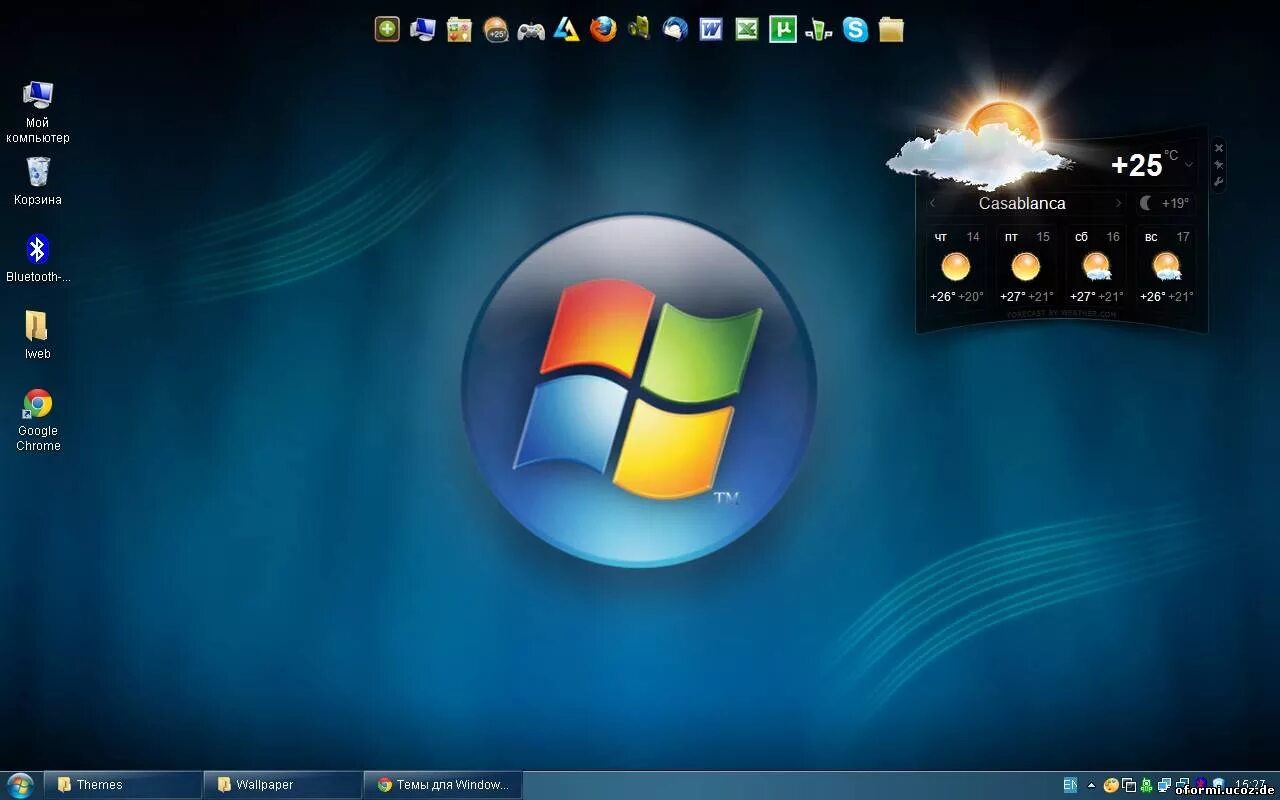
Task: Click the first network computers tray icon
Action: tap(1164, 785)
